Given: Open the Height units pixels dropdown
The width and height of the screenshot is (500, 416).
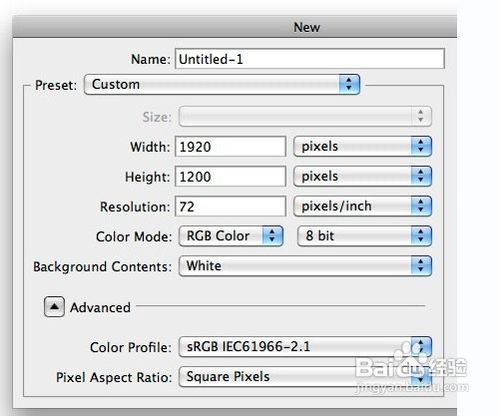Looking at the screenshot, I should pyautogui.click(x=363, y=176).
